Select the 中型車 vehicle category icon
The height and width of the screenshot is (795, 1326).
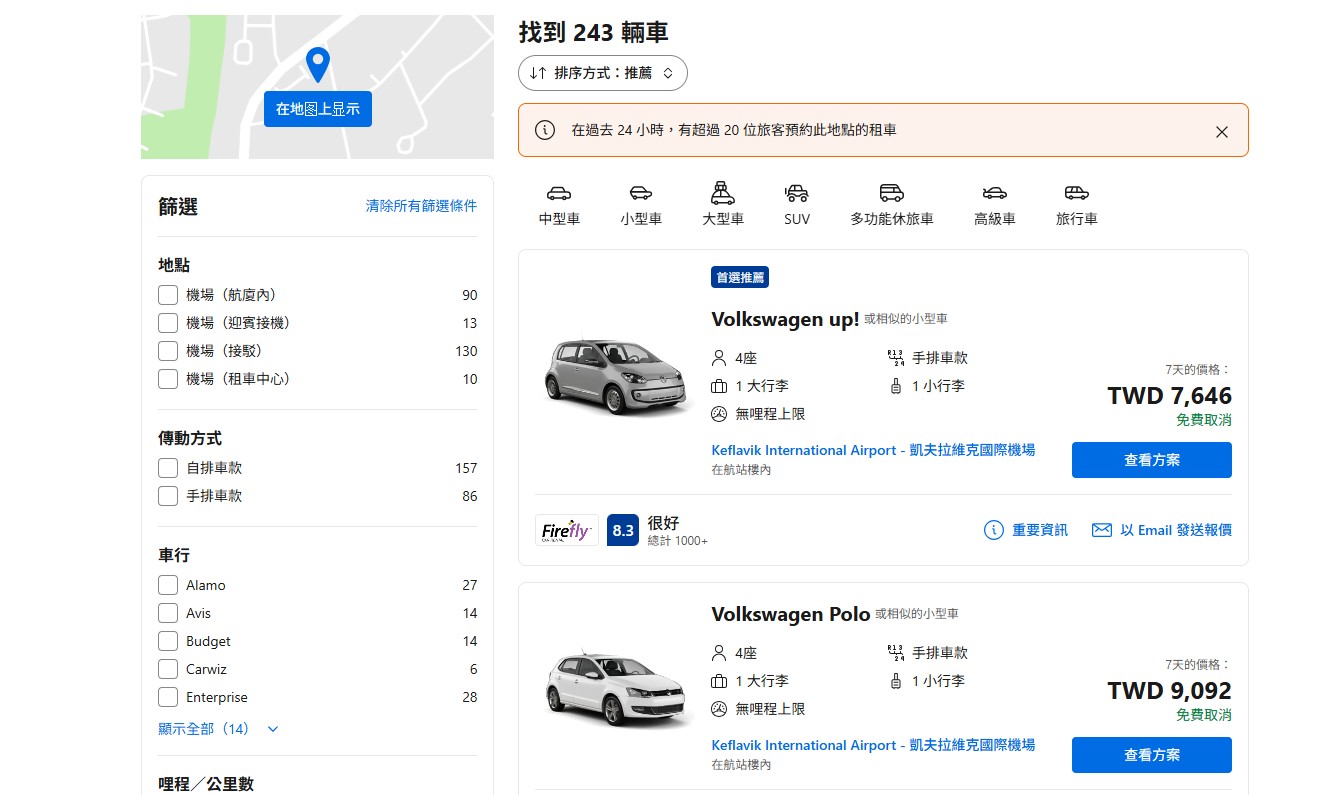pos(558,203)
